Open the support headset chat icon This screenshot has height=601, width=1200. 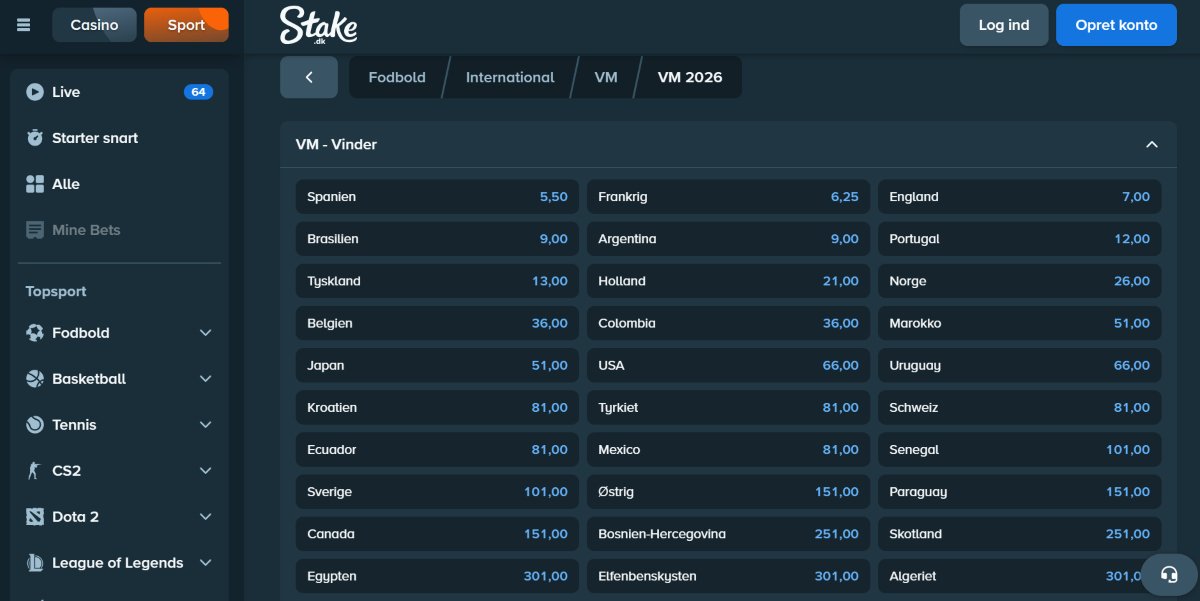tap(1169, 574)
